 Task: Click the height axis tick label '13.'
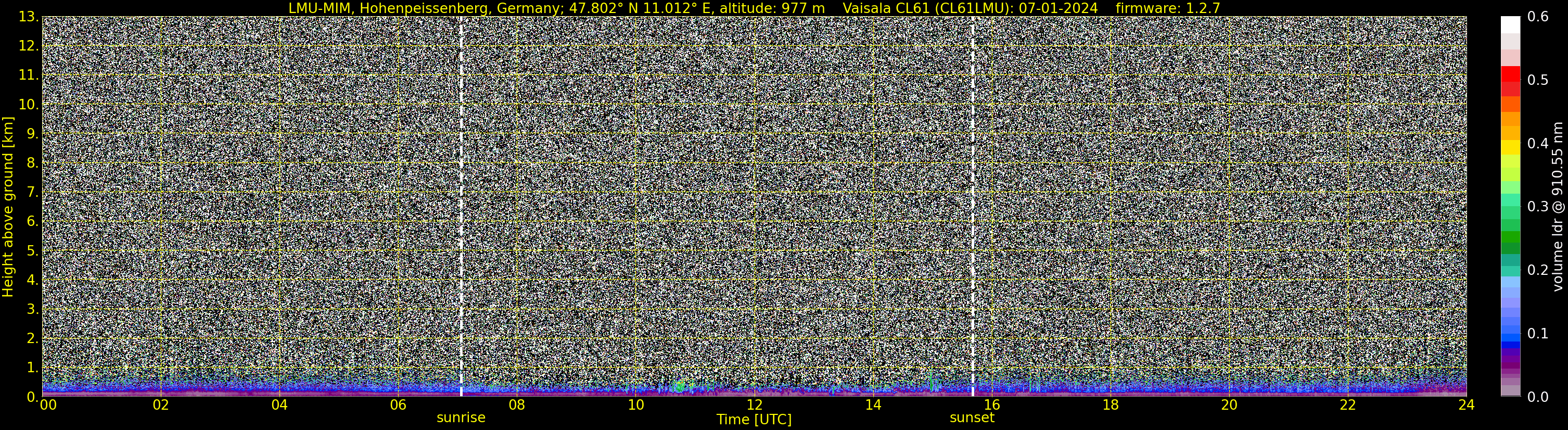coord(29,17)
